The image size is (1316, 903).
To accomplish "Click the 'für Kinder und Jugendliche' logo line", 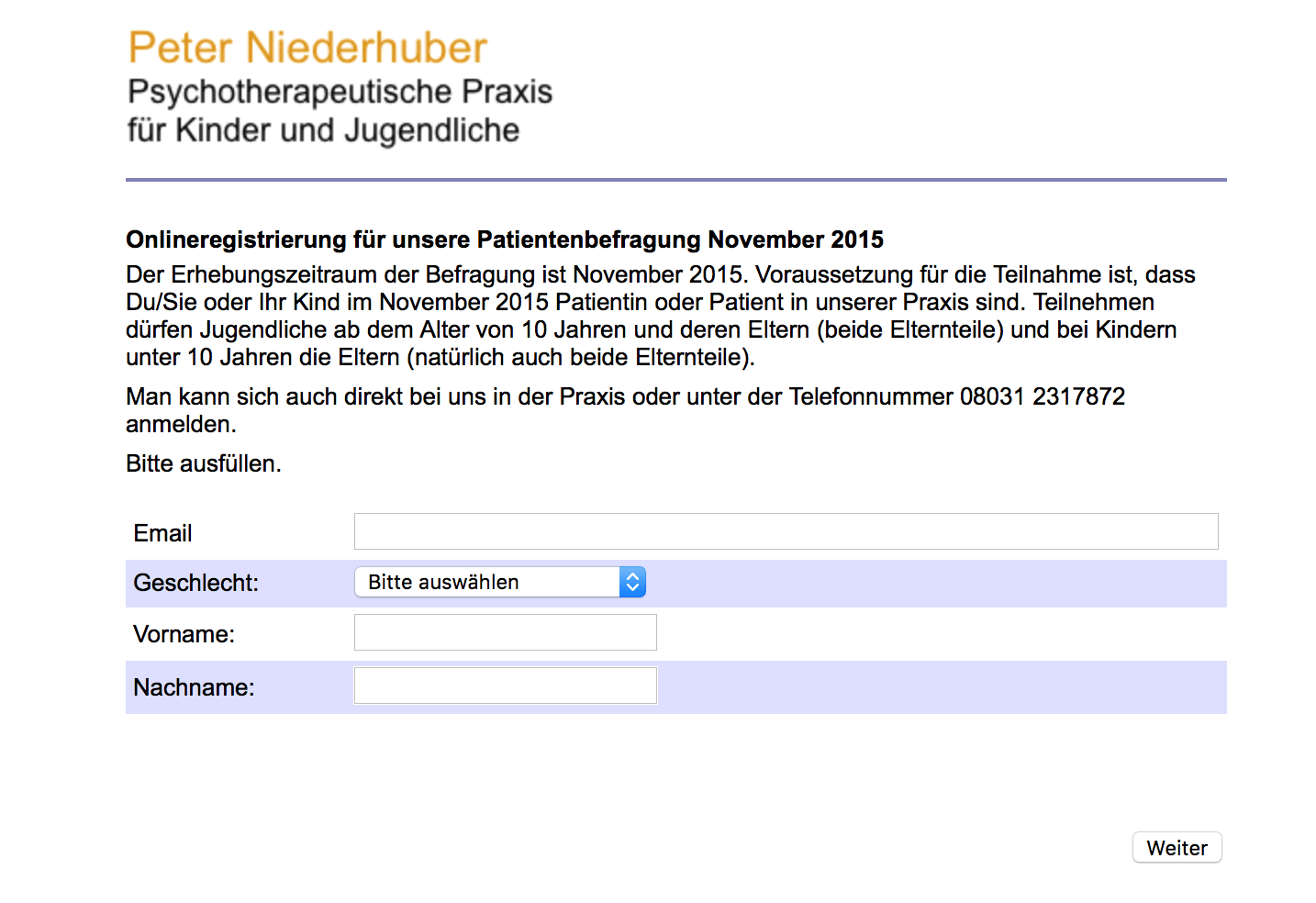I will click(x=323, y=130).
